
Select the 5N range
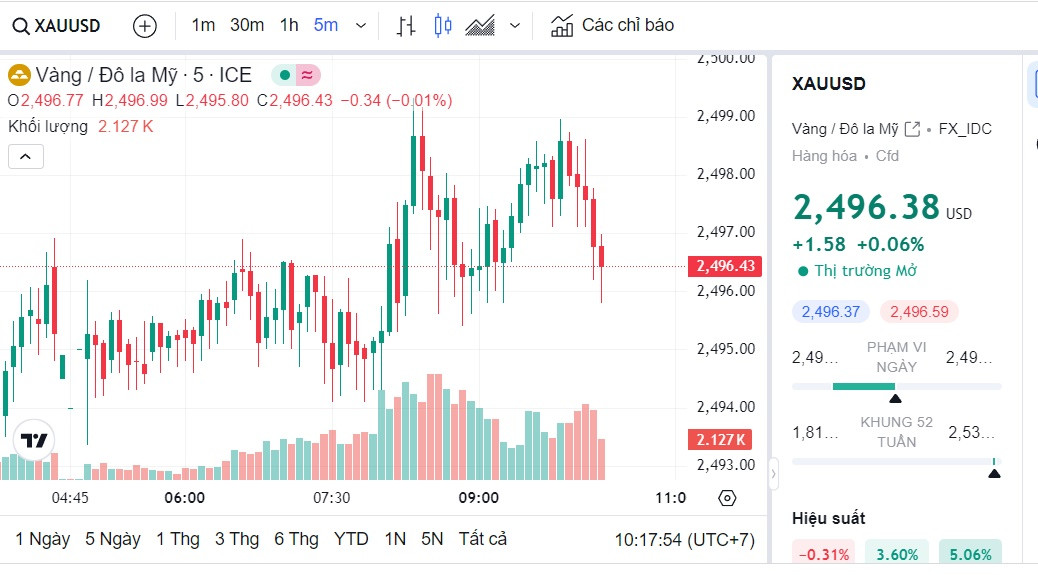[x=432, y=539]
